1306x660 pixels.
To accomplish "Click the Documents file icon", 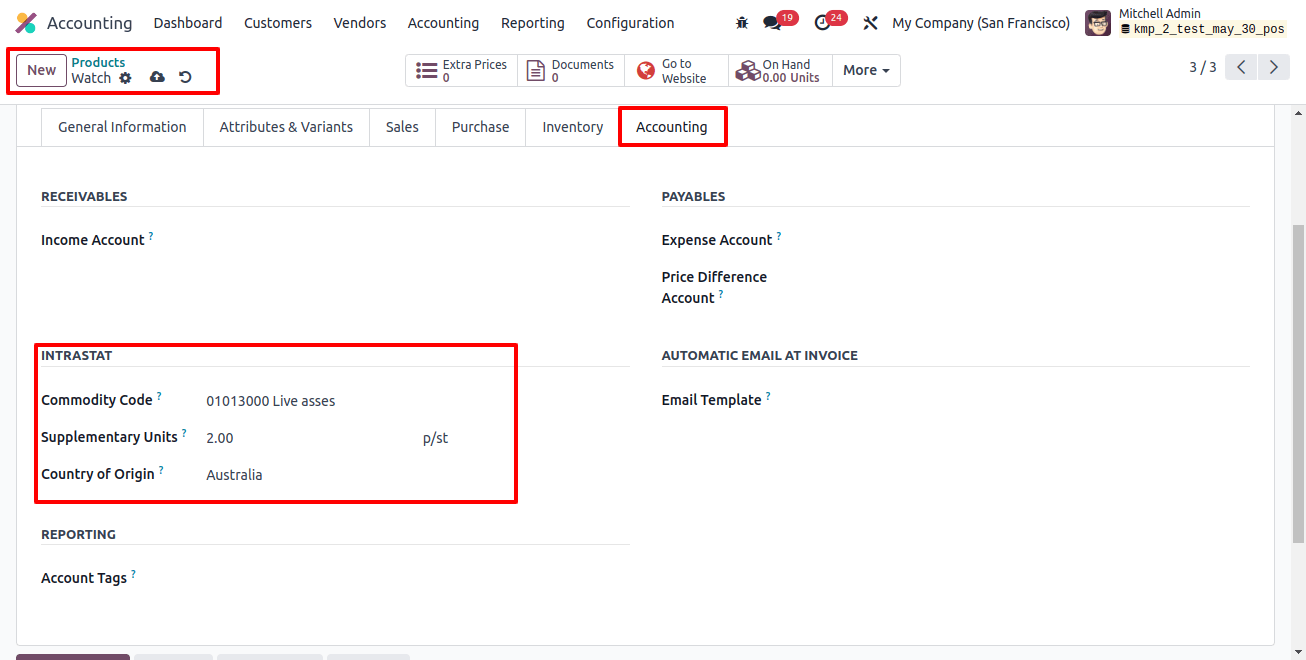I will point(536,70).
